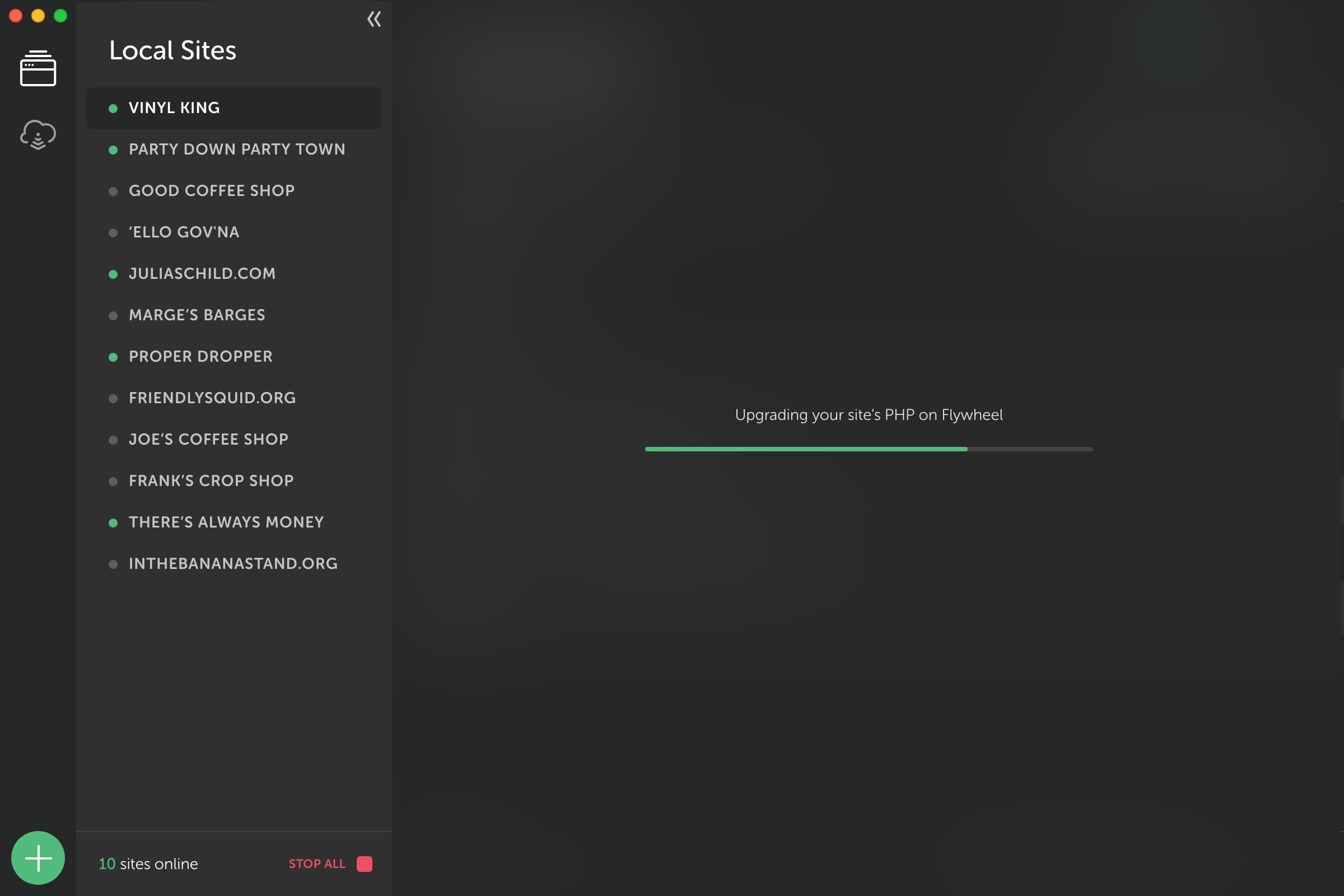Click the cloud deploy icon in sidebar
The height and width of the screenshot is (896, 1344).
(37, 135)
